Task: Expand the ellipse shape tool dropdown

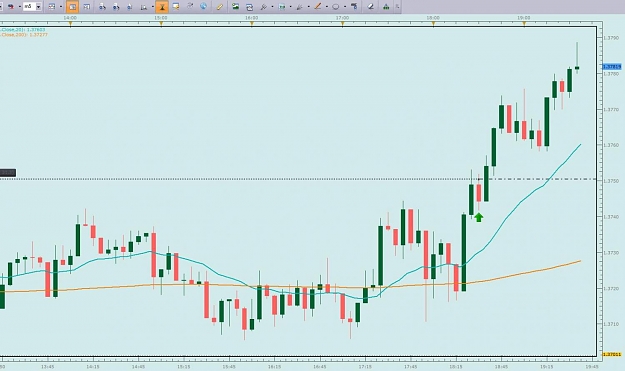Action: pyautogui.click(x=345, y=6)
